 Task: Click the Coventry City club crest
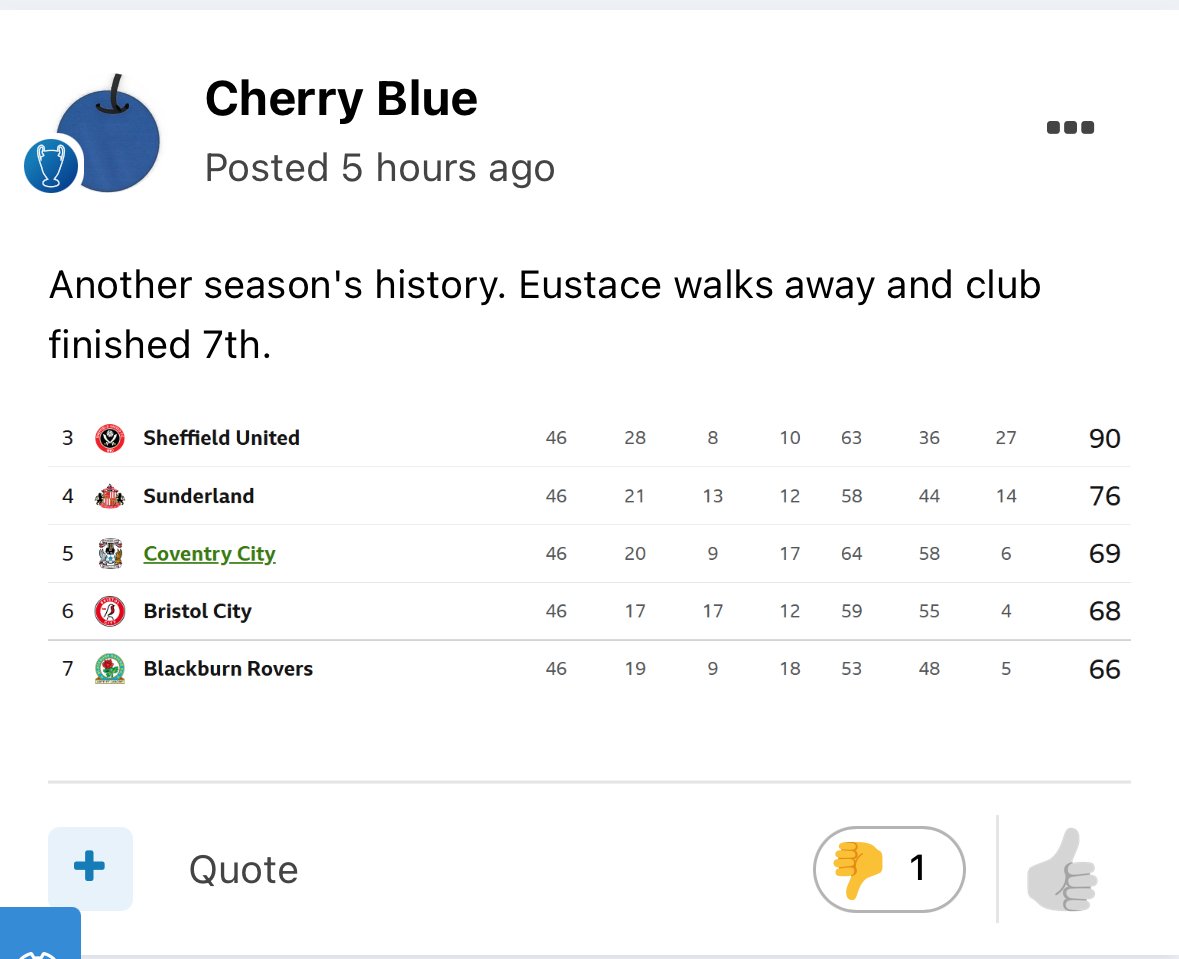[109, 554]
